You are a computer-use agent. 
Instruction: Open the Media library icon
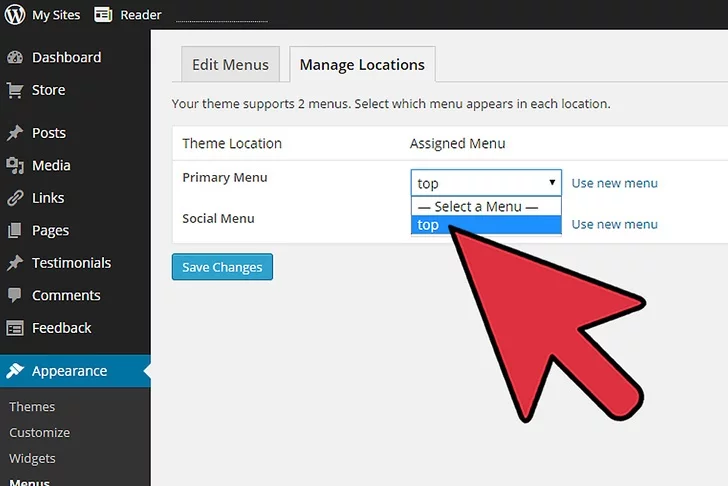[15, 165]
